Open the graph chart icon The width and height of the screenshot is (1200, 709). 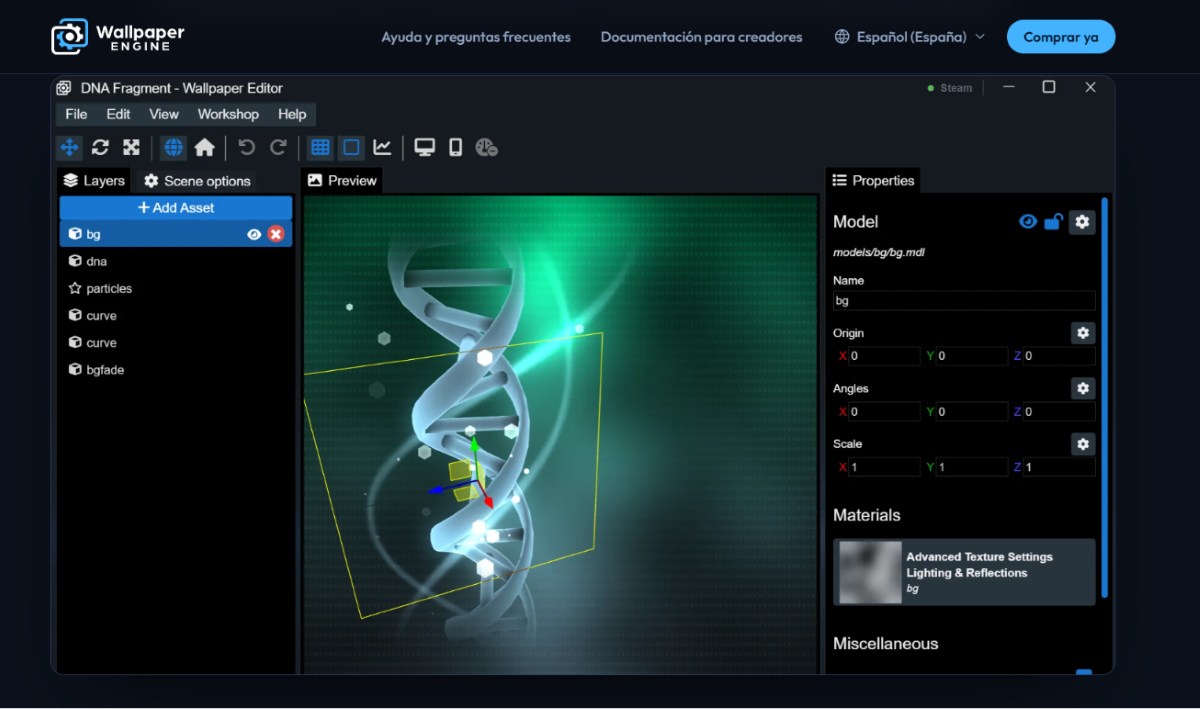(x=382, y=148)
